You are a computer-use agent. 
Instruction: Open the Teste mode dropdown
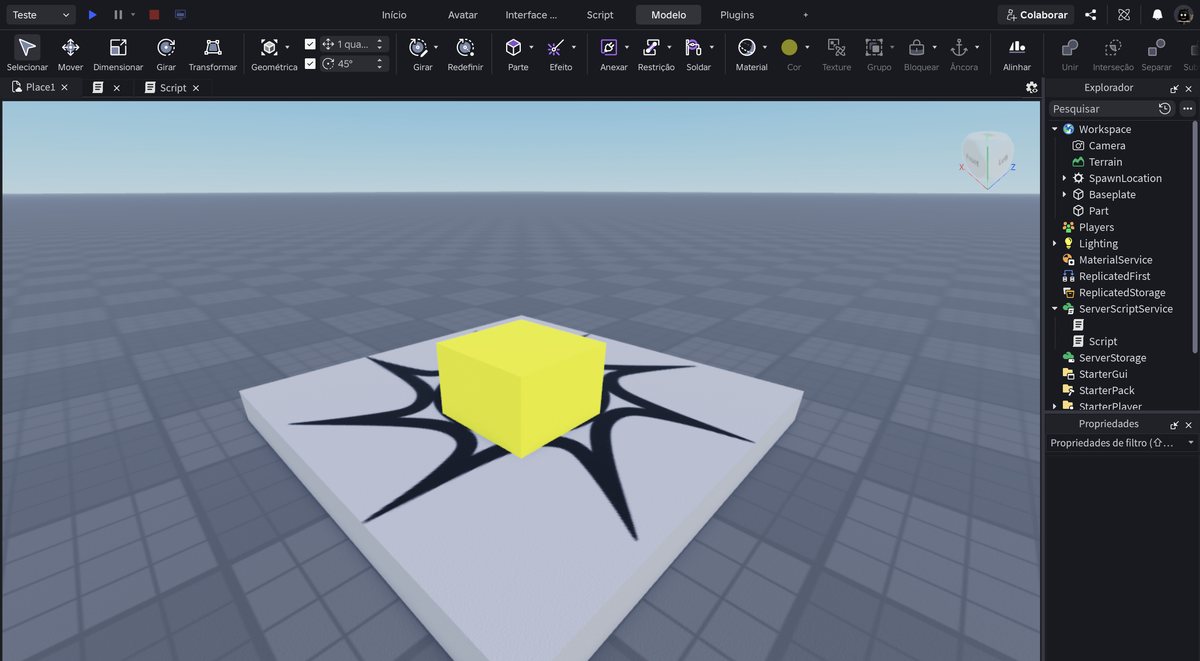click(x=40, y=15)
